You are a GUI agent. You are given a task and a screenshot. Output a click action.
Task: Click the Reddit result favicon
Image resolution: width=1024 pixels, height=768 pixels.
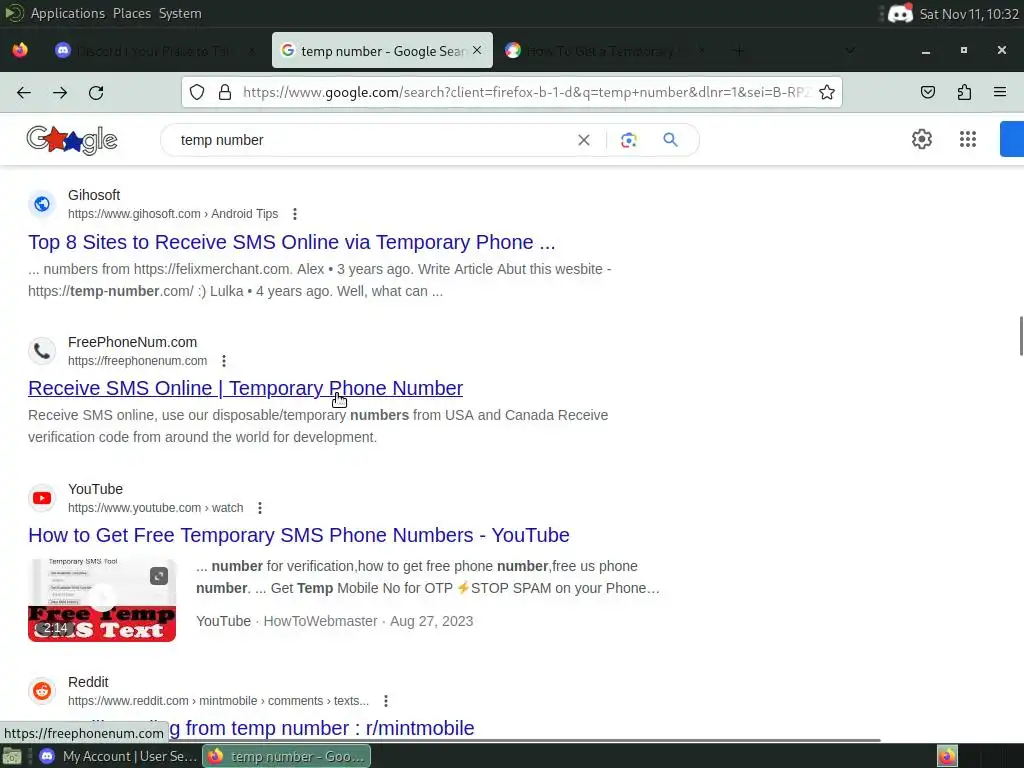[42, 691]
